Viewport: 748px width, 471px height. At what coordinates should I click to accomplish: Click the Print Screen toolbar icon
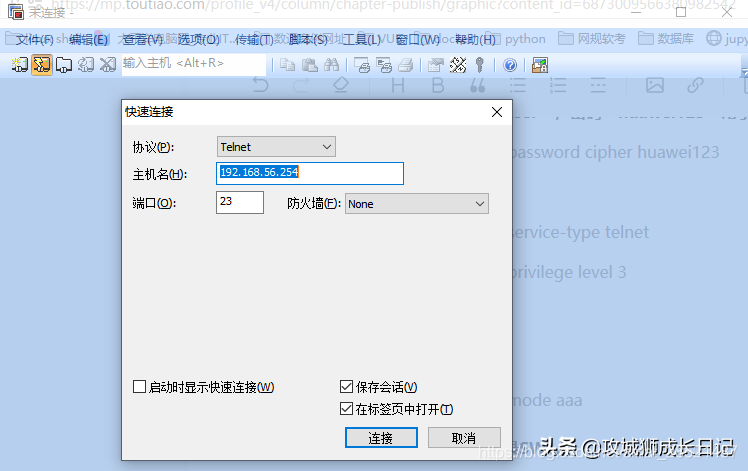(362, 65)
